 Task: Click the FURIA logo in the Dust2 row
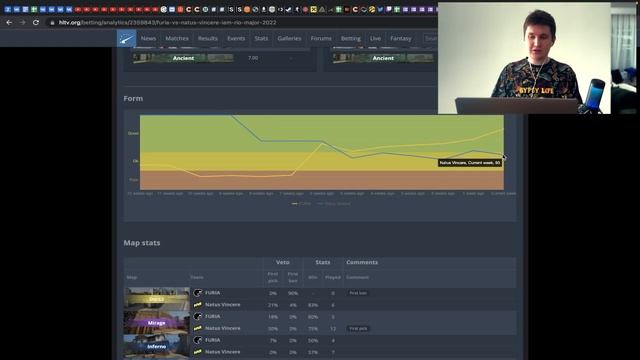[198, 293]
